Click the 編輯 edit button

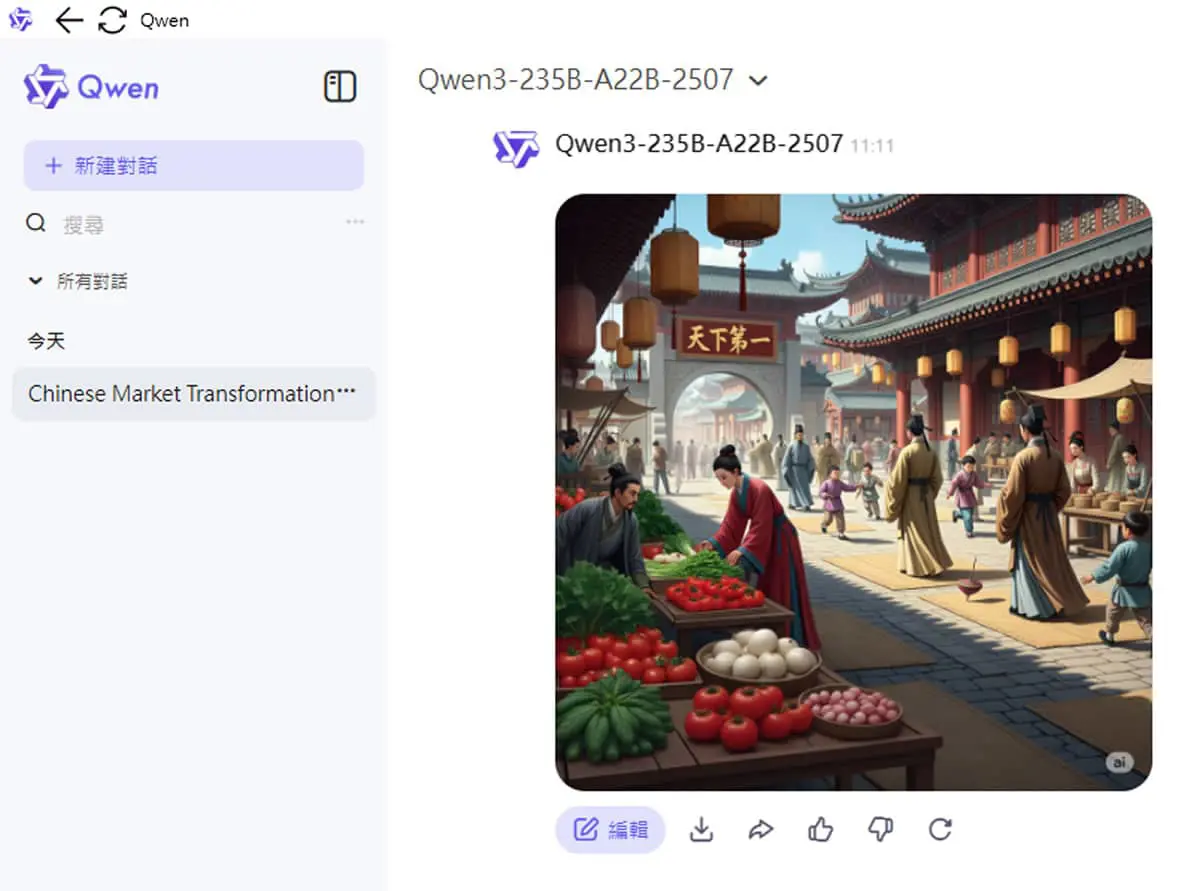coord(610,829)
